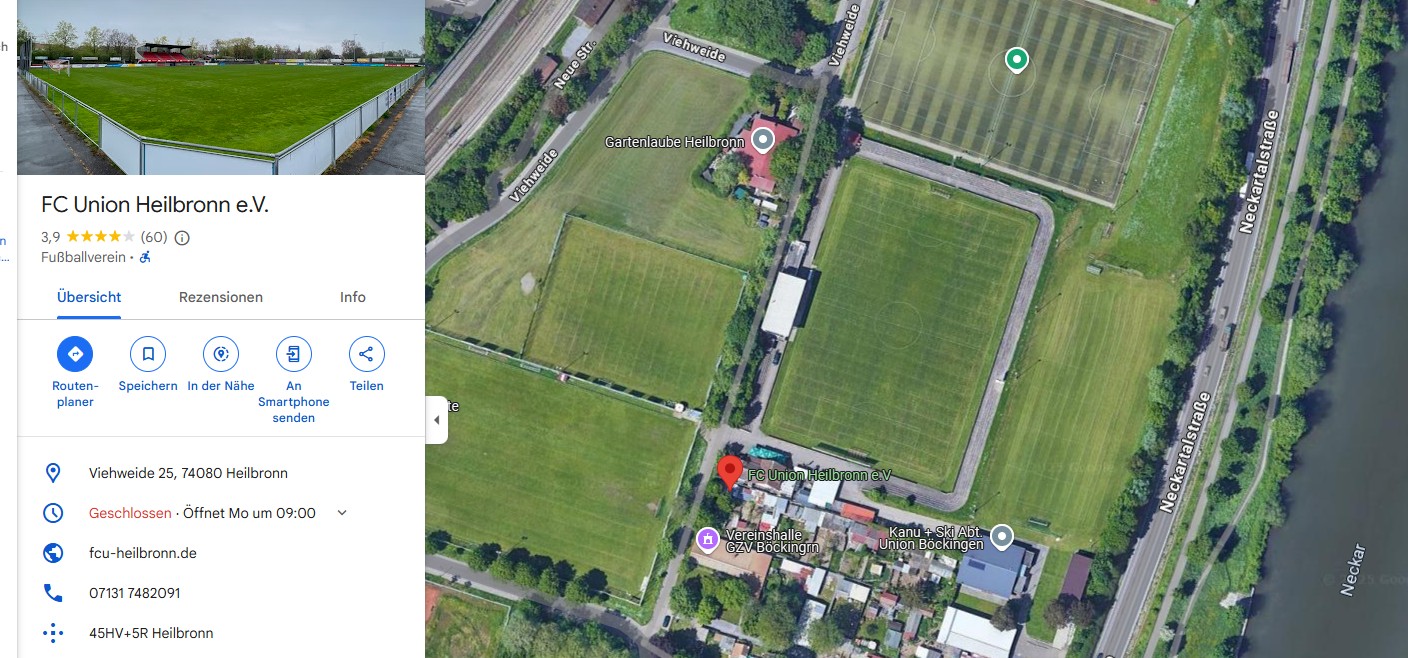Viewport: 1408px width, 658px height.
Task: Save place with Speichern icon
Action: coord(148,354)
